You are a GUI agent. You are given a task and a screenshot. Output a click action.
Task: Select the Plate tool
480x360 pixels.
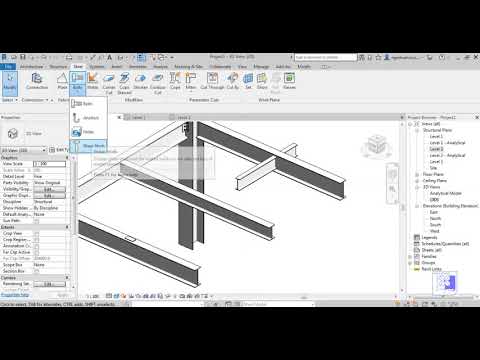point(62,81)
